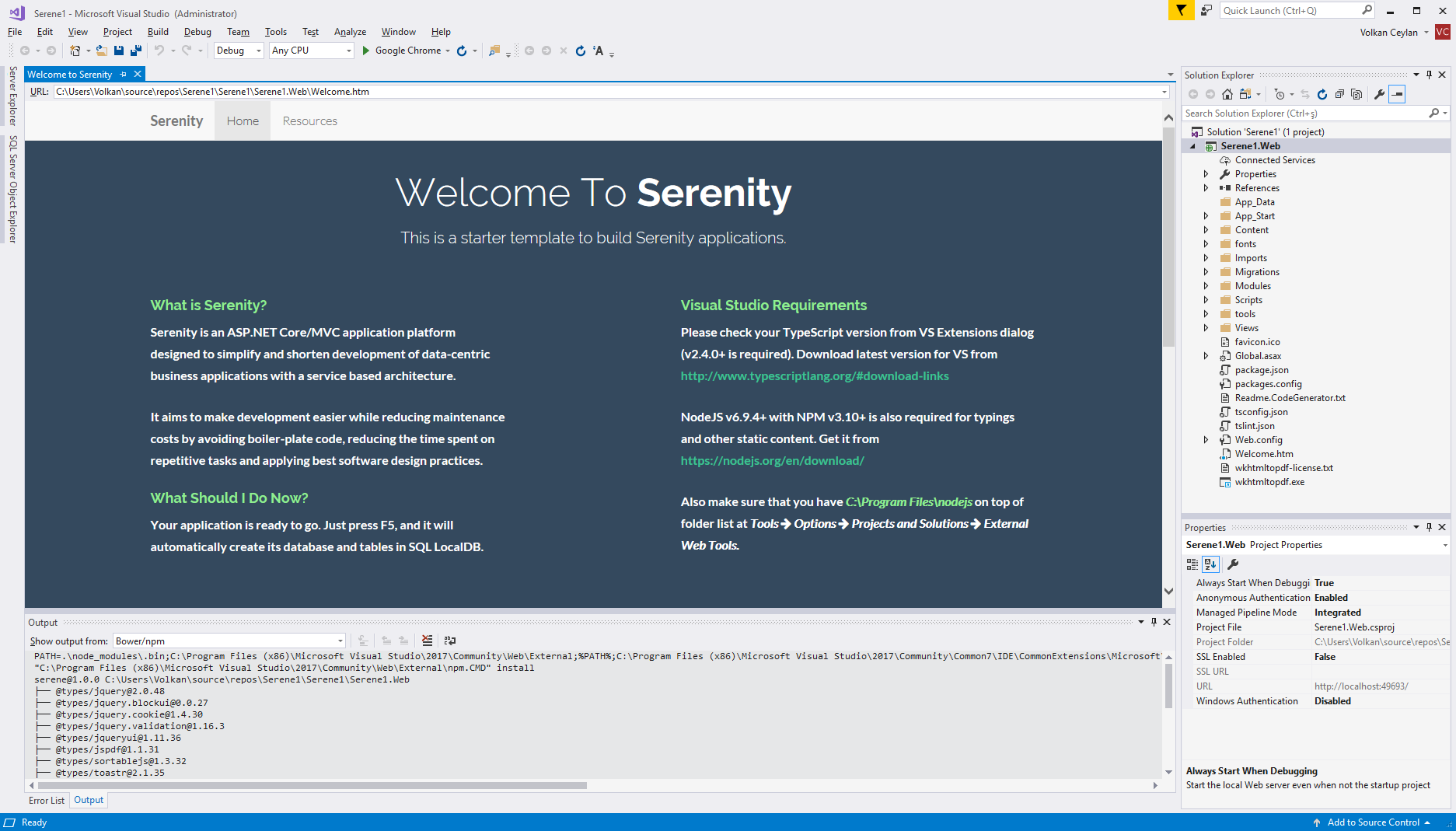Switch to the Output tab at the bottom

[x=89, y=800]
